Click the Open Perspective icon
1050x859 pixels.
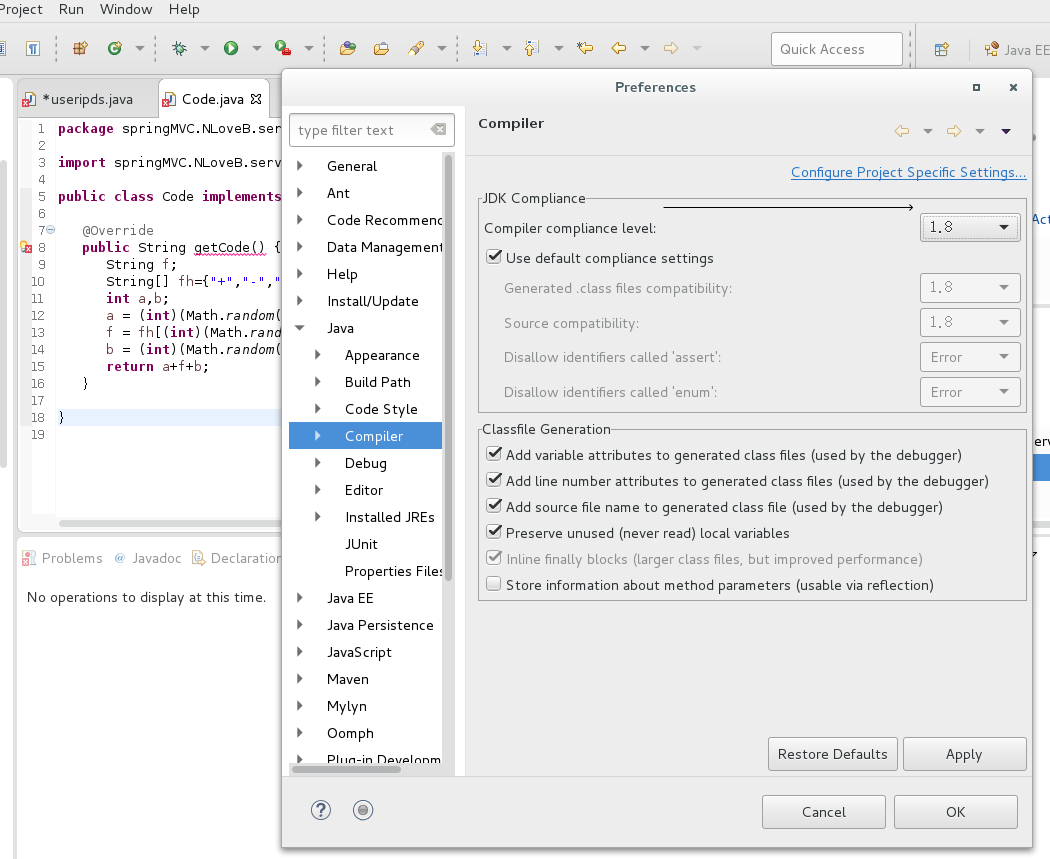[942, 49]
